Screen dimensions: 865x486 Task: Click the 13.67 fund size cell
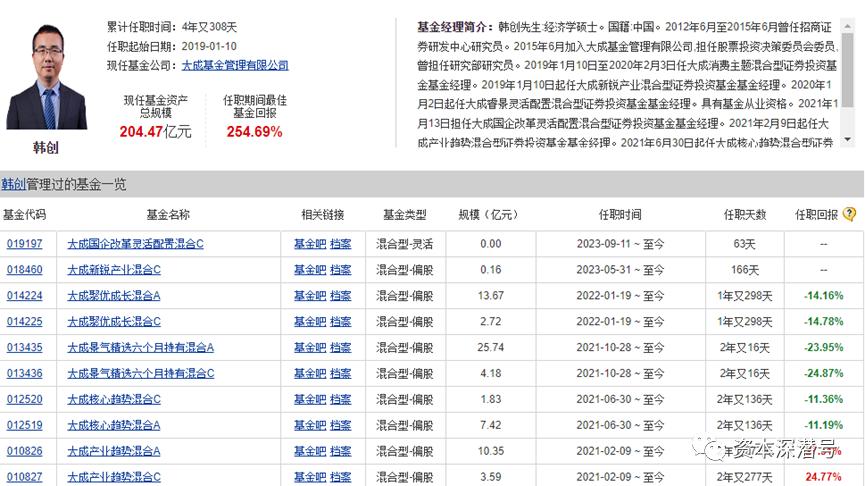point(490,296)
